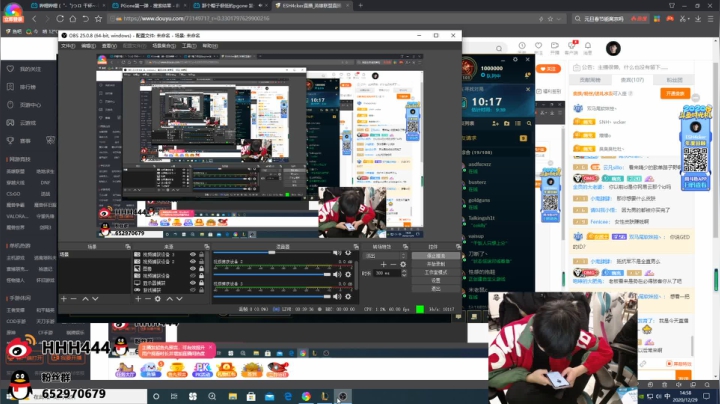Show the 游戏捕获 source via eye icon
Screen dimensions: 720x404
(x=193, y=290)
